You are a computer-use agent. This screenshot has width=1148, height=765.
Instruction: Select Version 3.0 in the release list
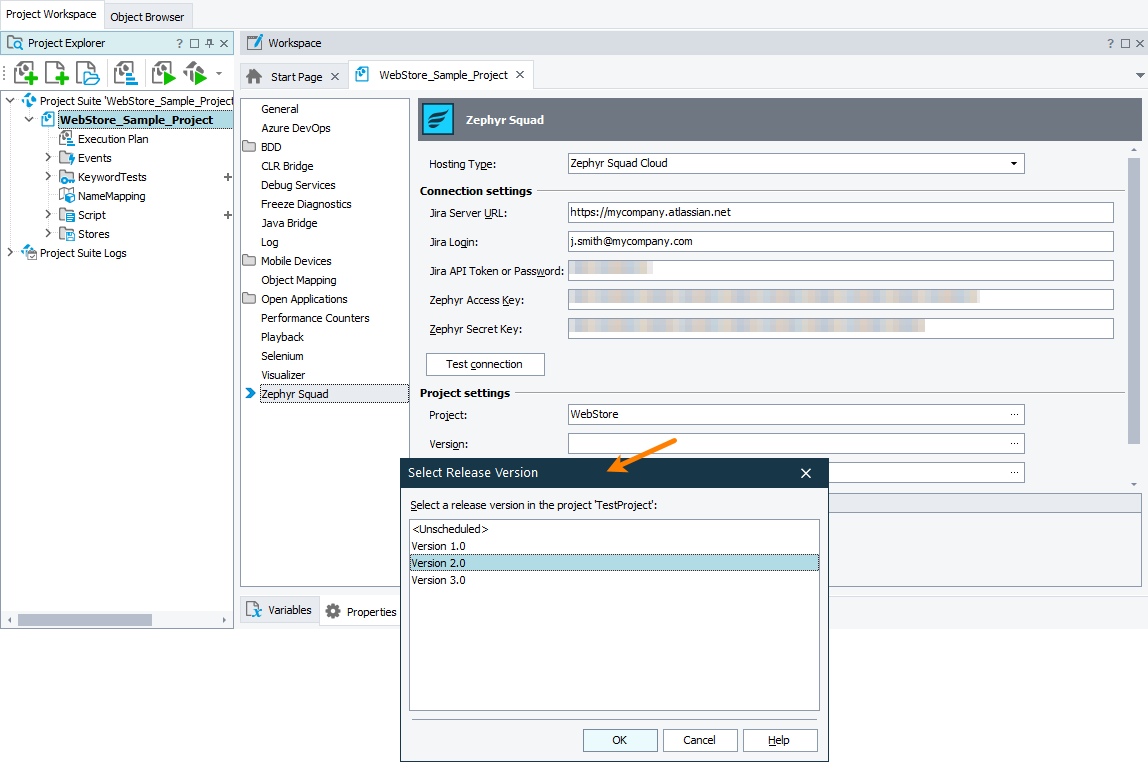tap(438, 579)
